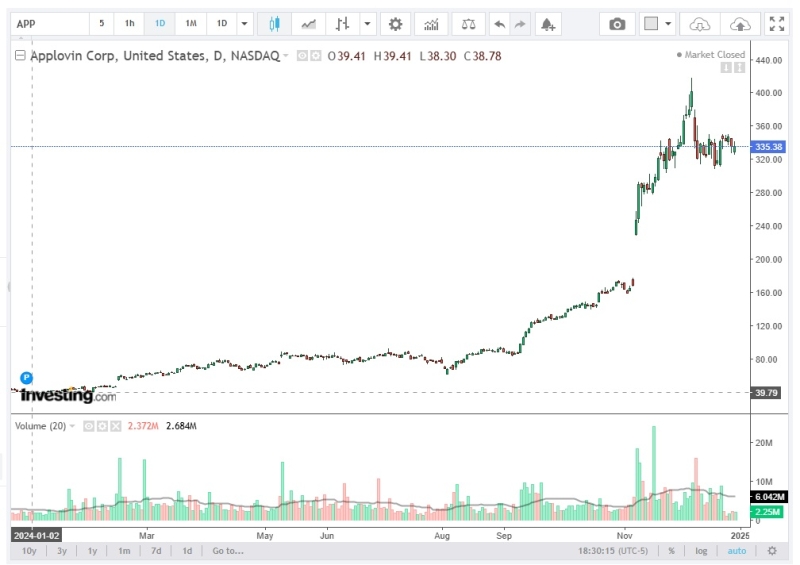Viewport: 800px width, 565px height.
Task: Take a chart snapshot with camera icon
Action: [617, 24]
